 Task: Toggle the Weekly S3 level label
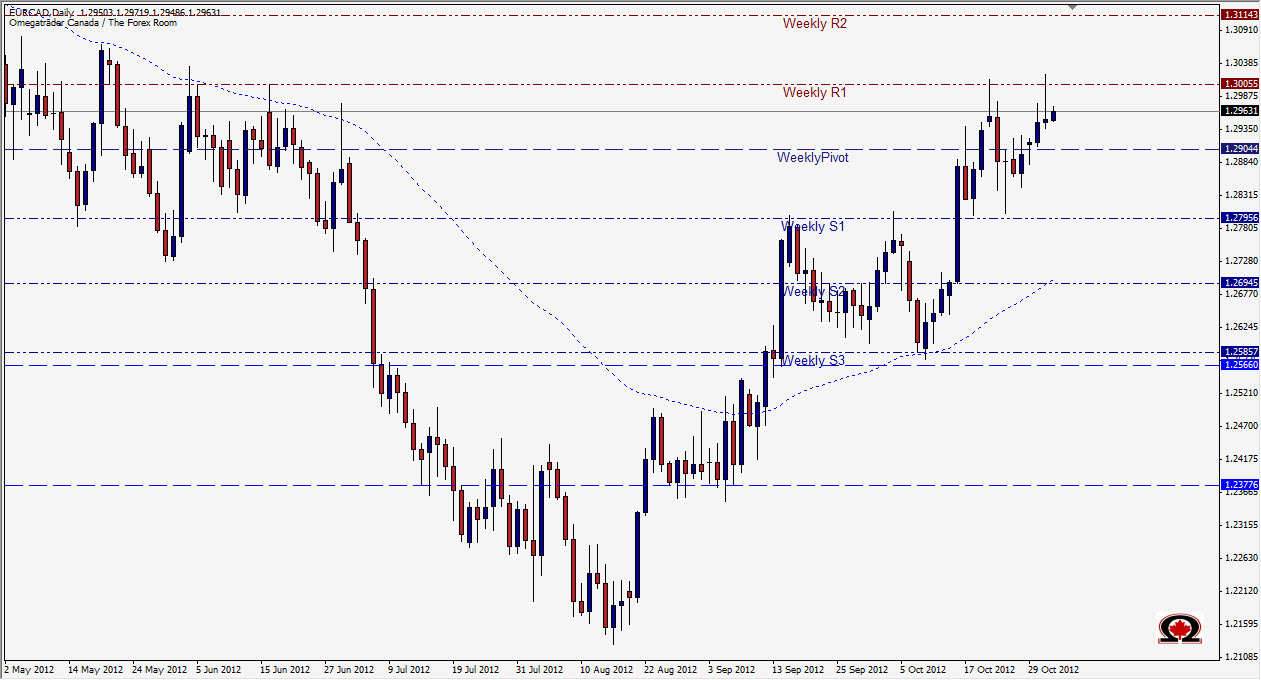813,360
